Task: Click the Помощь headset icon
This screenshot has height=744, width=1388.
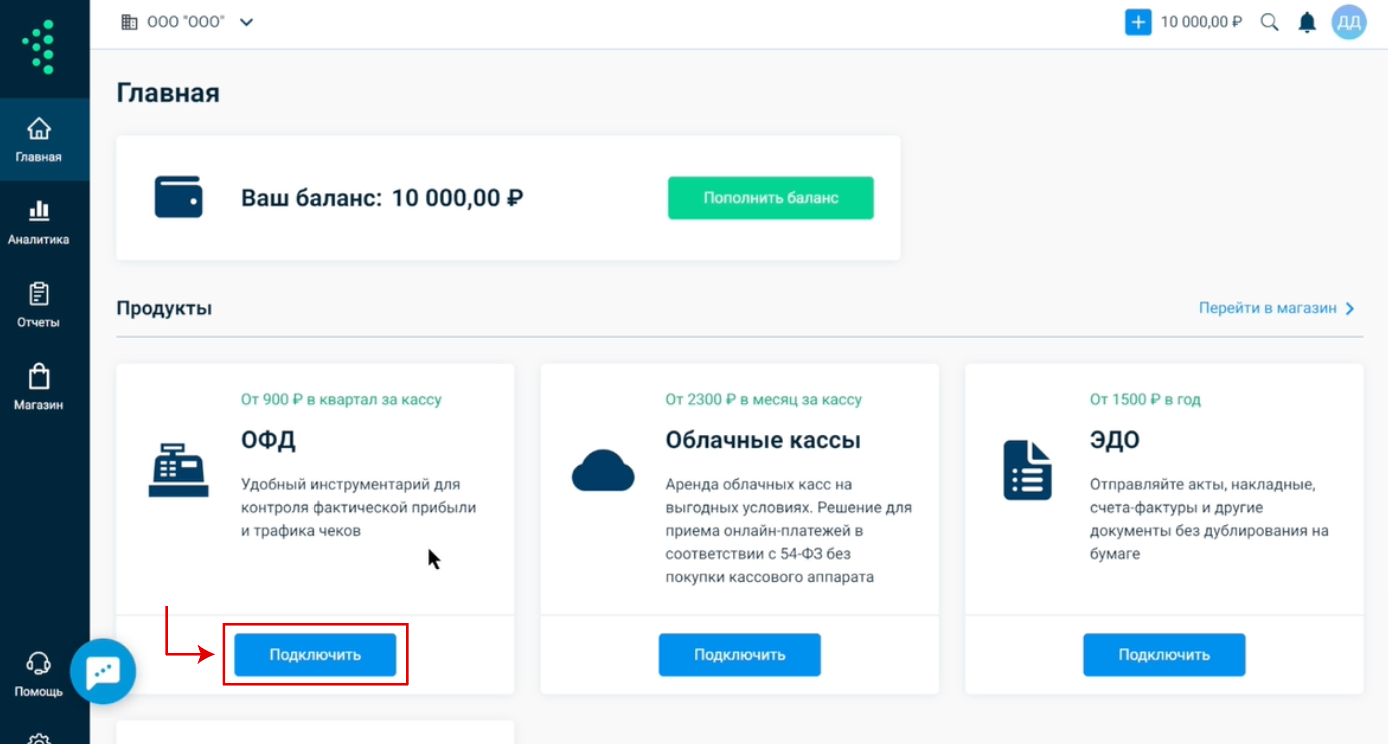Action: coord(38,664)
